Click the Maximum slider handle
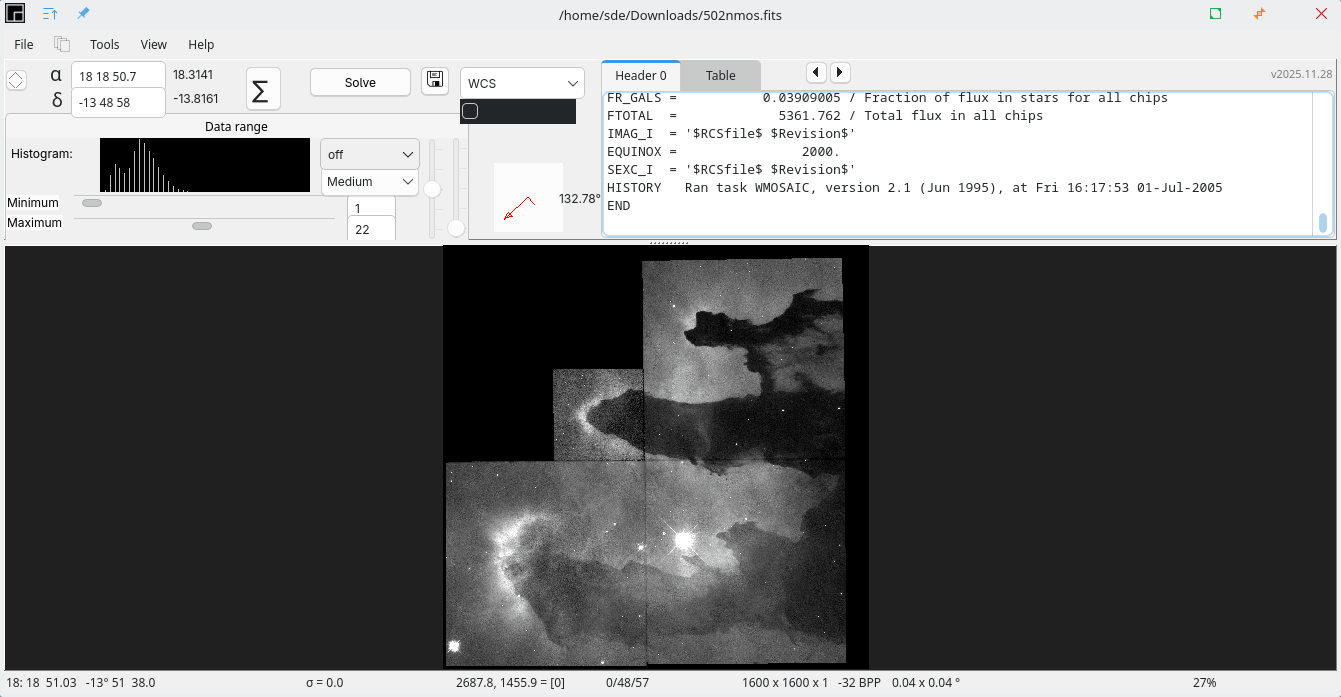Image resolution: width=1341 pixels, height=697 pixels. [x=202, y=226]
